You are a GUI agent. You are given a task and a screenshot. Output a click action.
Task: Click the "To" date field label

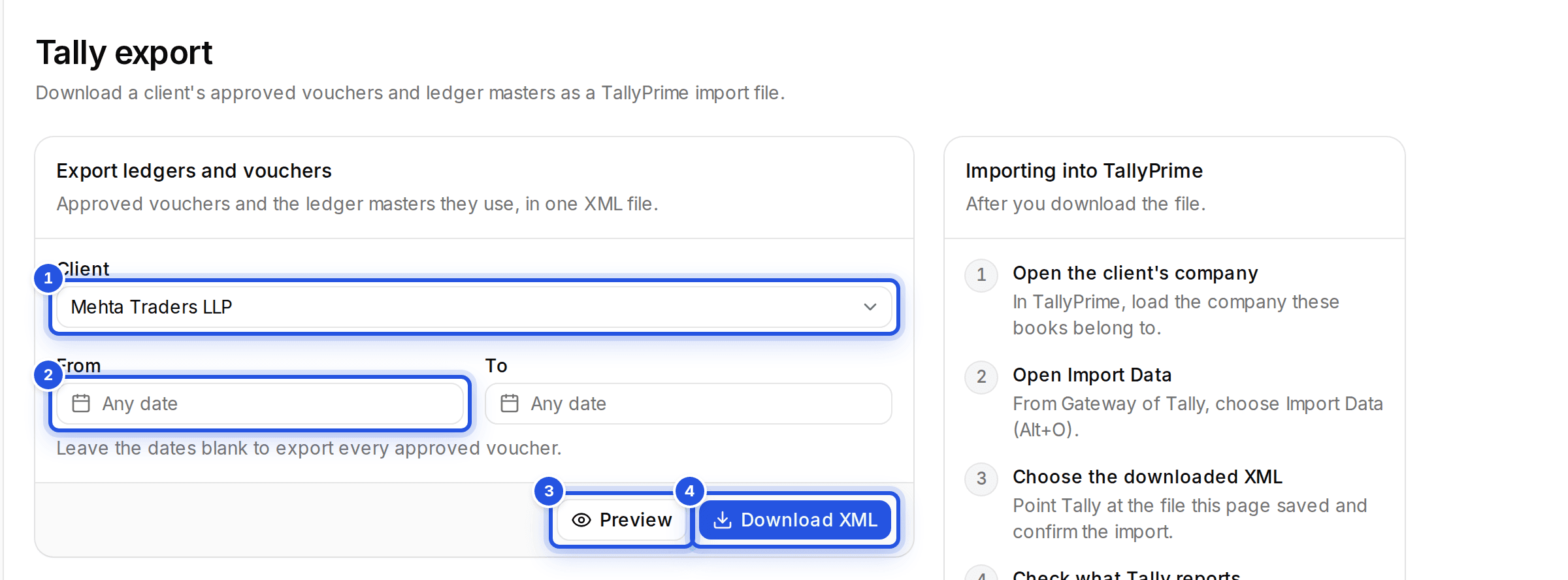pos(497,366)
